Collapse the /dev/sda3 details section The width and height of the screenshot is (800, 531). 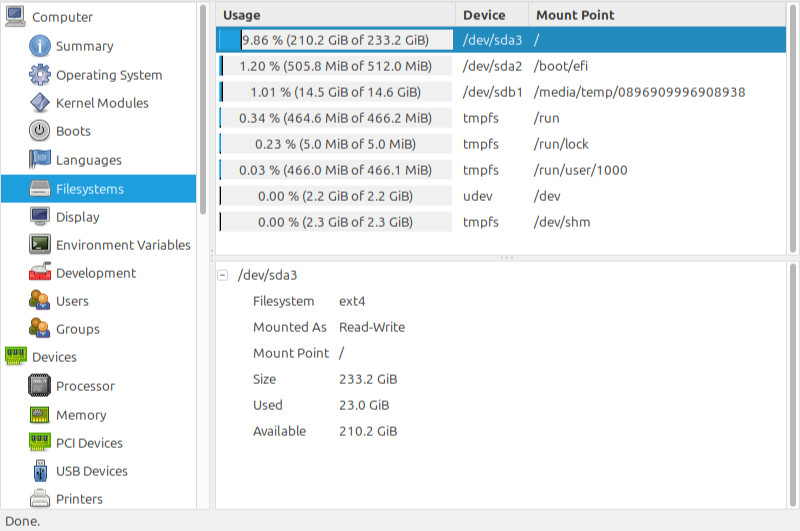tap(222, 275)
